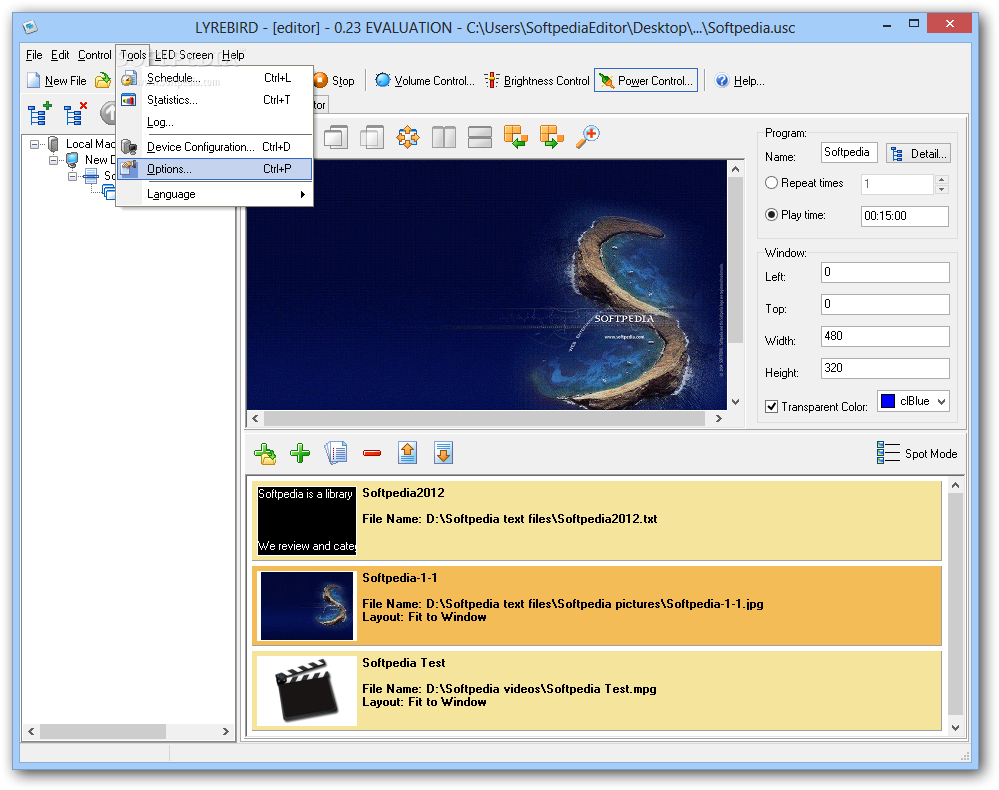The image size is (999, 790).
Task: Click the Detail button
Action: click(x=918, y=154)
